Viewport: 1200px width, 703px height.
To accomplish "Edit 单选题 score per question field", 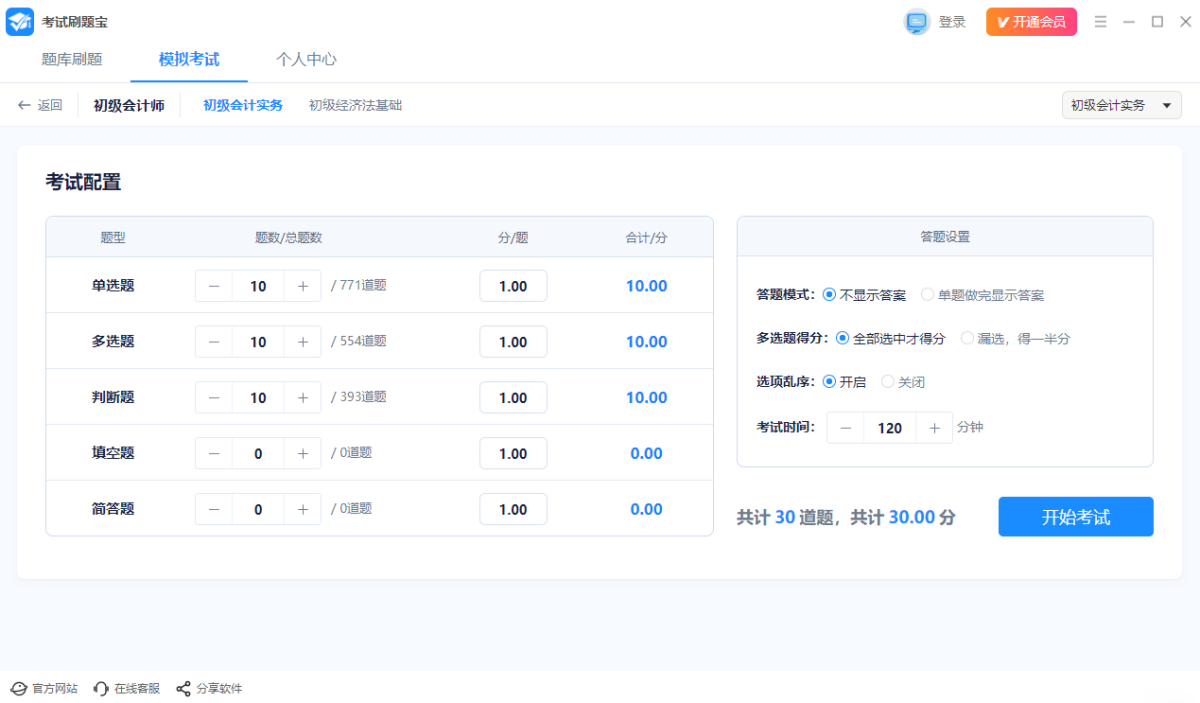I will [x=513, y=286].
